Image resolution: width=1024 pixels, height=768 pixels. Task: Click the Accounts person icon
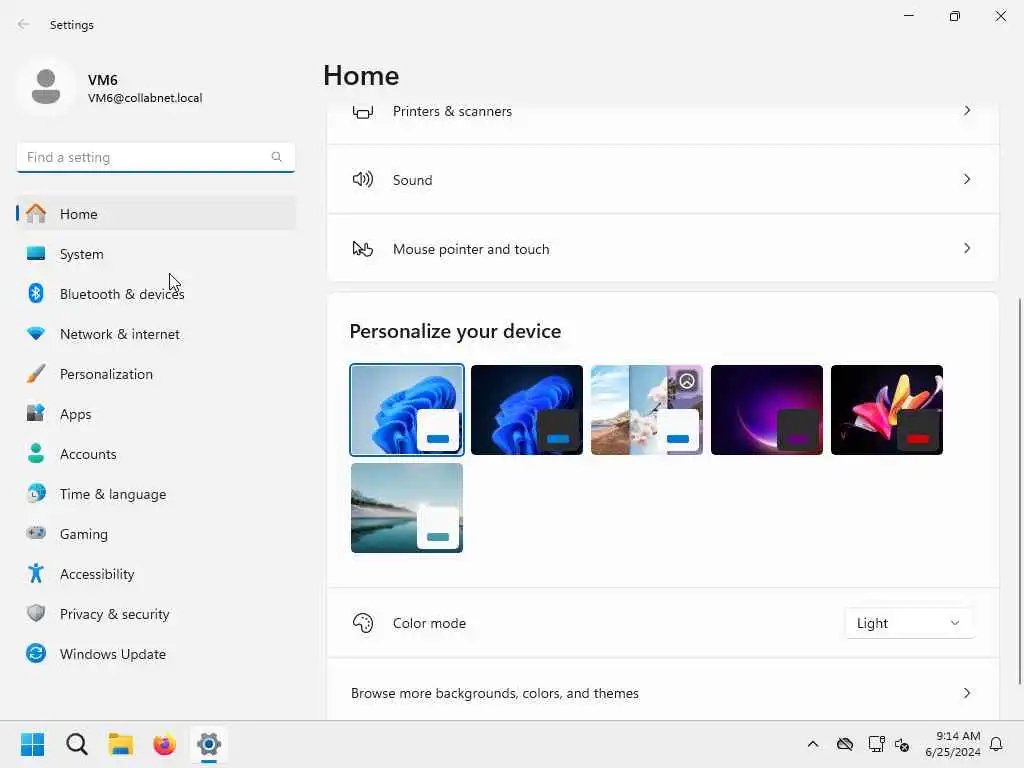[x=36, y=453]
